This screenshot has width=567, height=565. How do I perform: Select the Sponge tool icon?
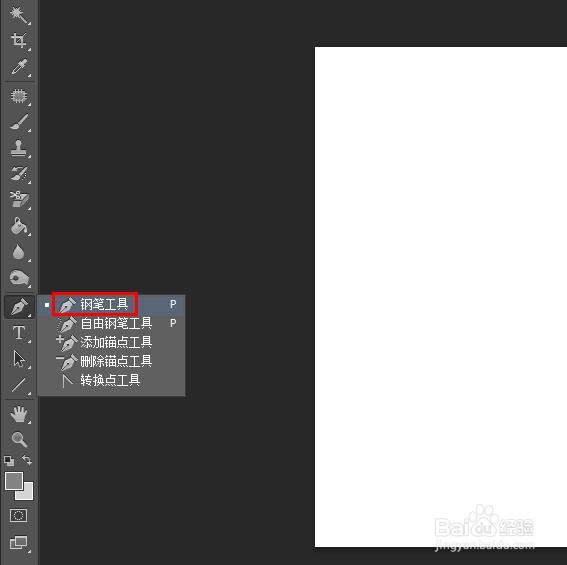click(19, 278)
